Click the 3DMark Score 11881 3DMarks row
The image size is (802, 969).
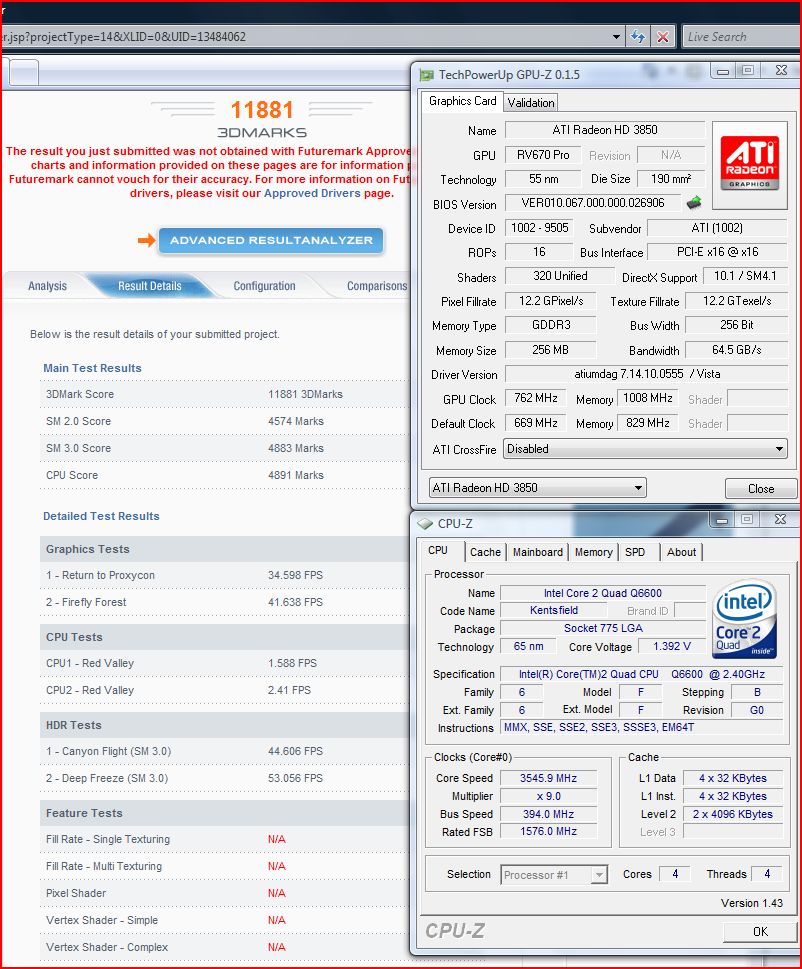click(x=225, y=394)
